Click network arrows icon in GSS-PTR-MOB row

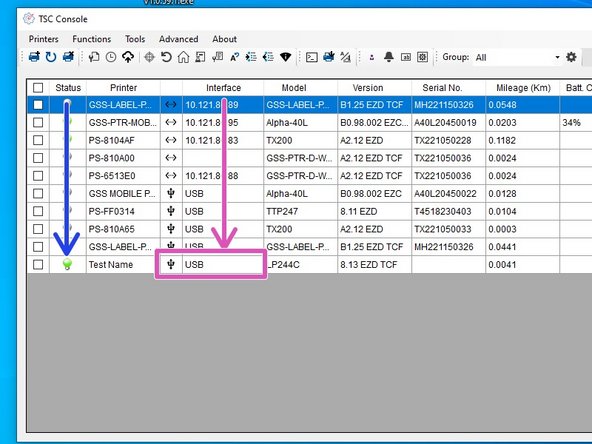pyautogui.click(x=171, y=122)
